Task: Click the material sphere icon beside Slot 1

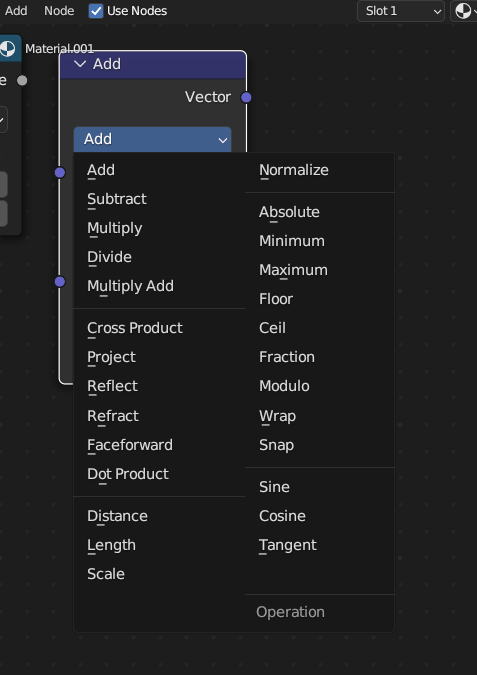Action: click(464, 11)
